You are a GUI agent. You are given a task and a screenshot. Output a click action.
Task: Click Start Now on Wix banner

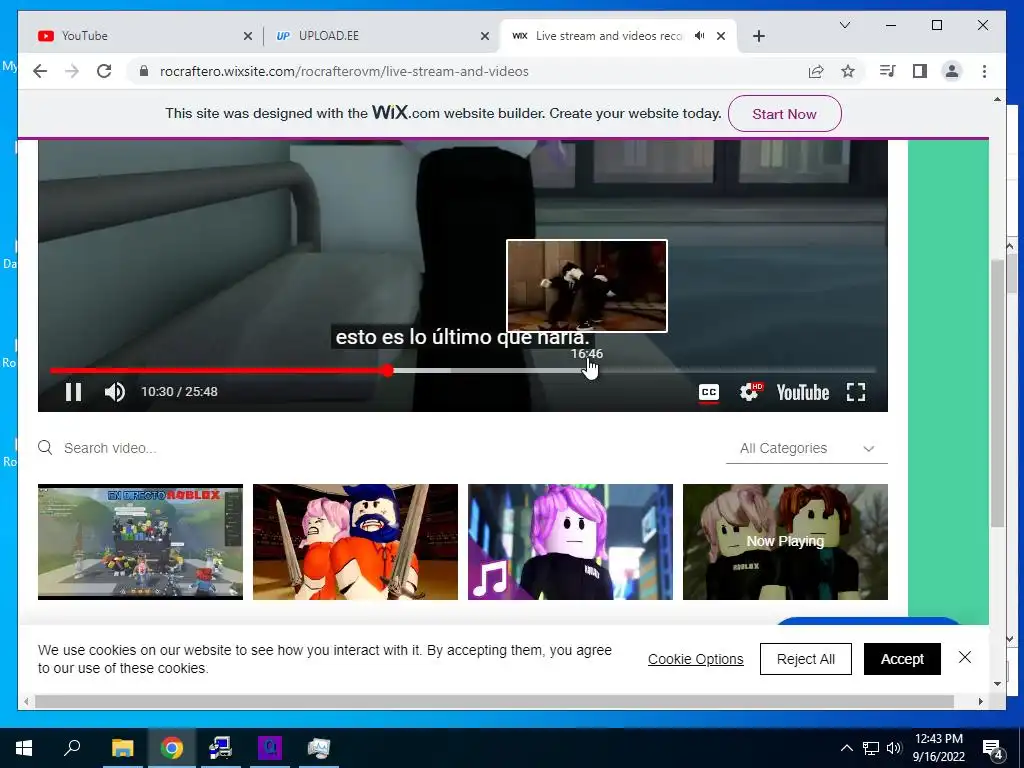tap(784, 114)
